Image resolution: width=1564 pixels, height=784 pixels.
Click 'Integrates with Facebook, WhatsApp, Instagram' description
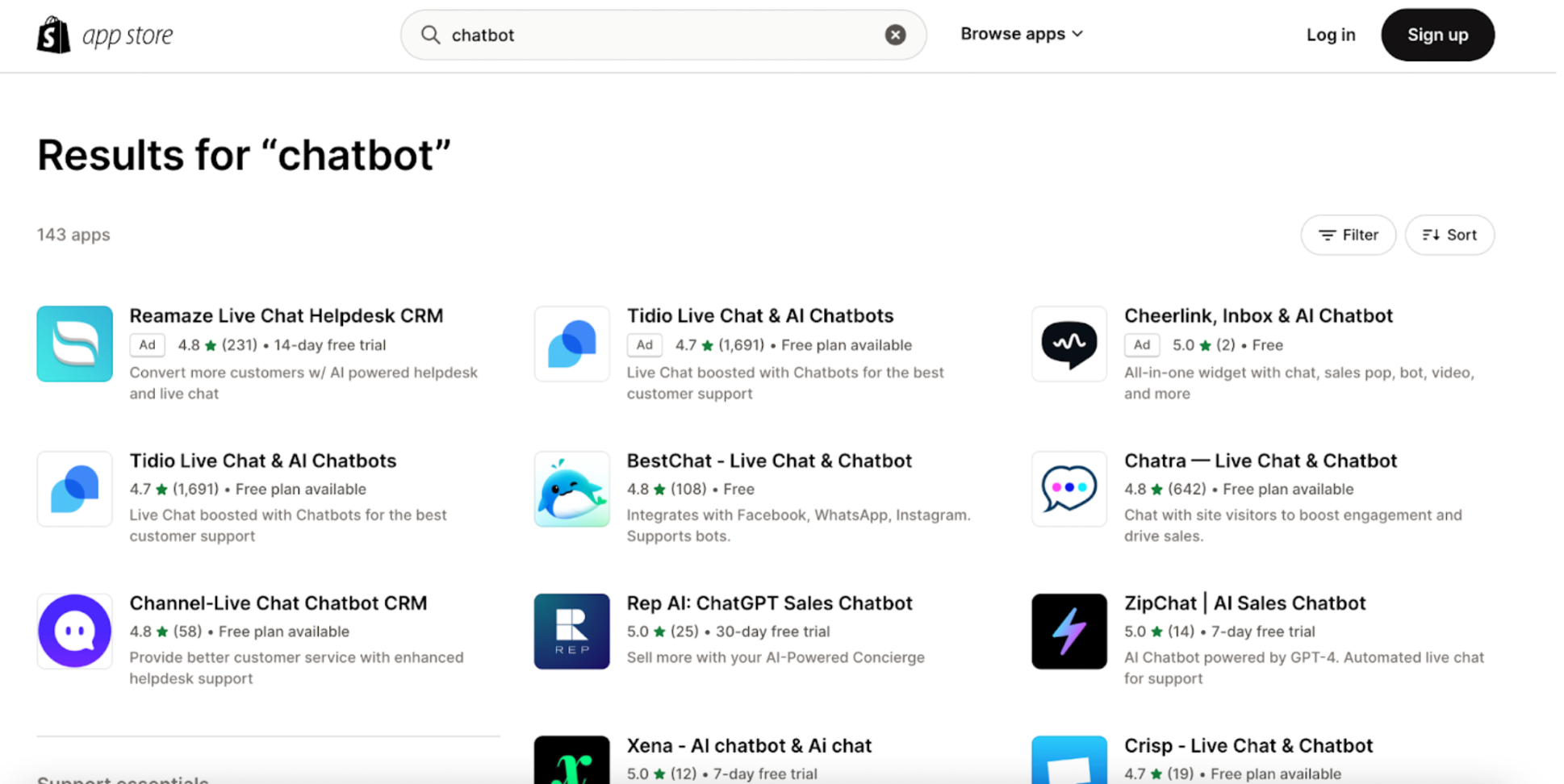799,525
